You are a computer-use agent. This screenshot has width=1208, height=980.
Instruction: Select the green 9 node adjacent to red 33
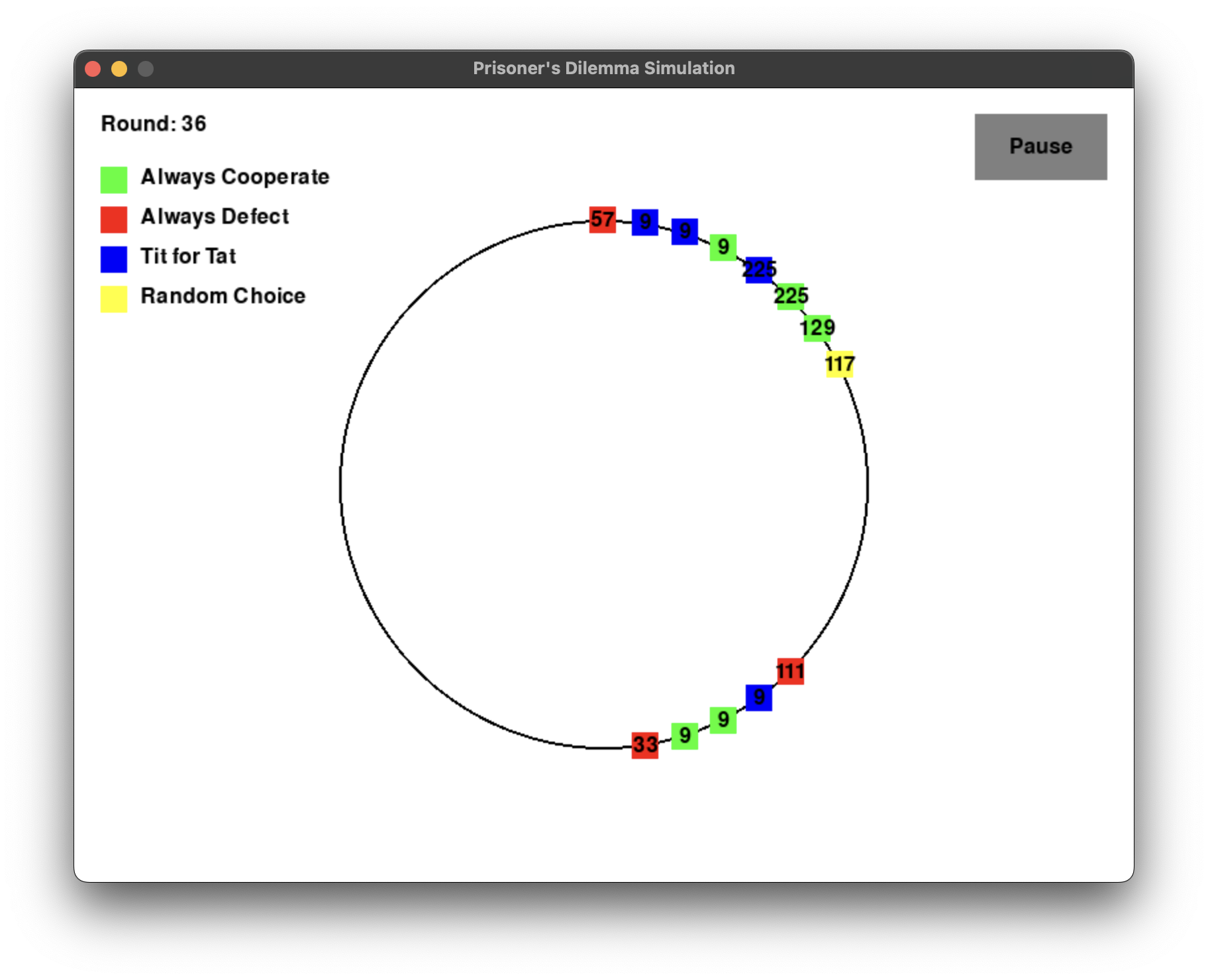point(685,736)
